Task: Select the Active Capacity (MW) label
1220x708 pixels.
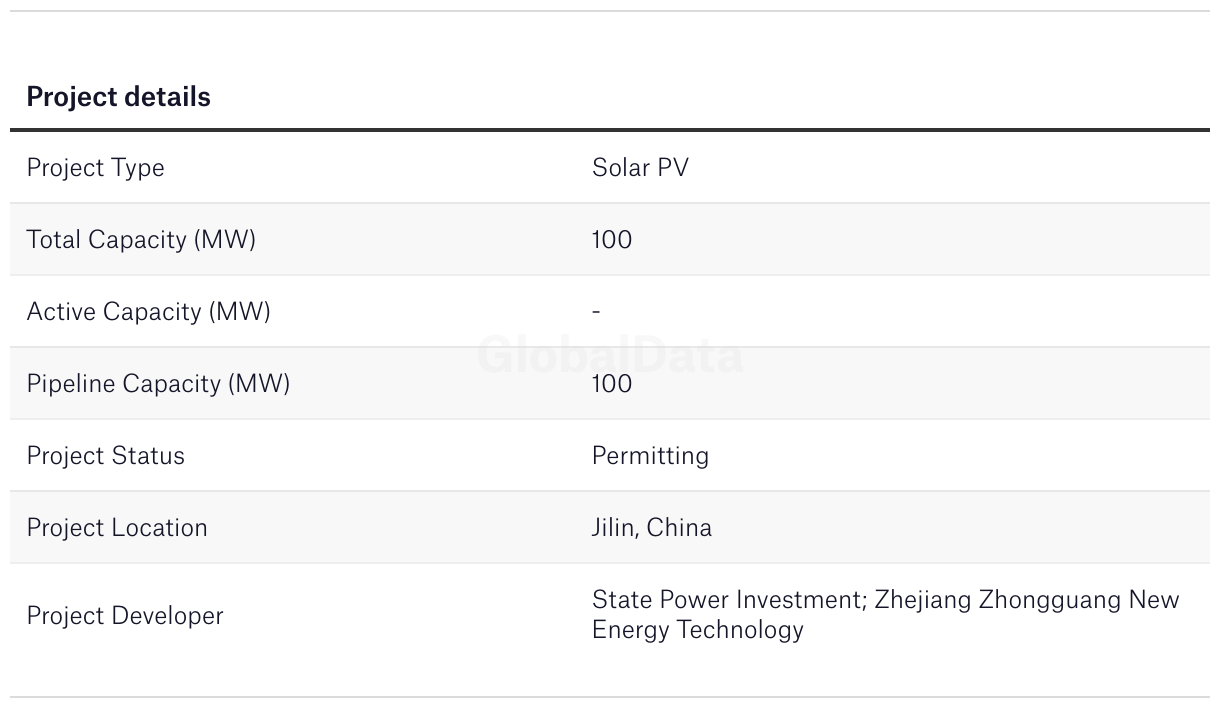Action: [x=148, y=312]
